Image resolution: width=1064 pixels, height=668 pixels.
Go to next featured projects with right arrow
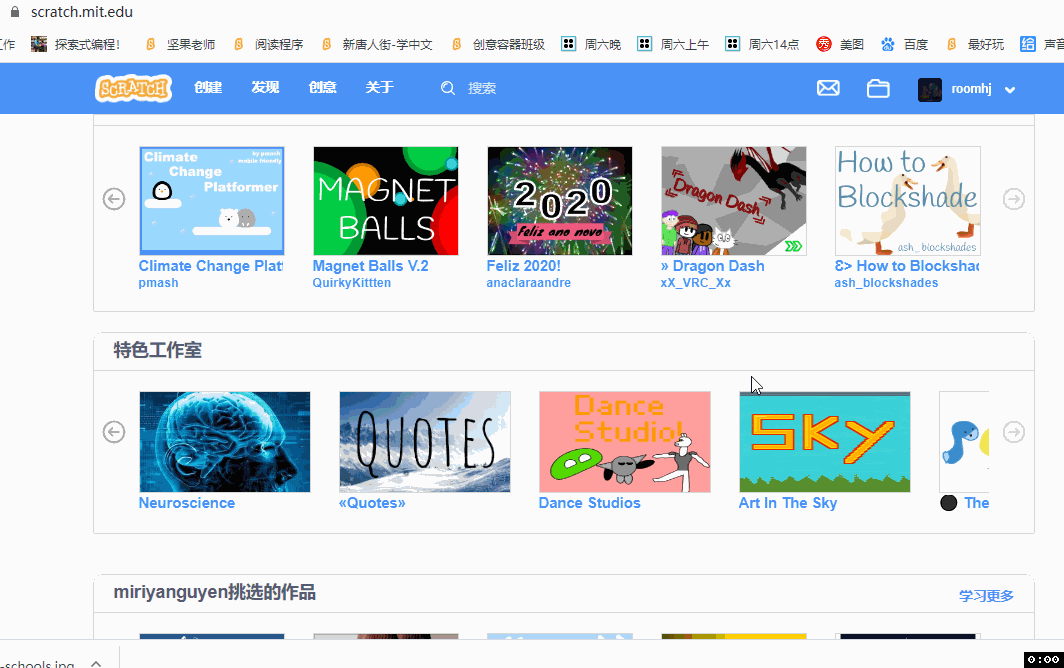pos(1014,199)
